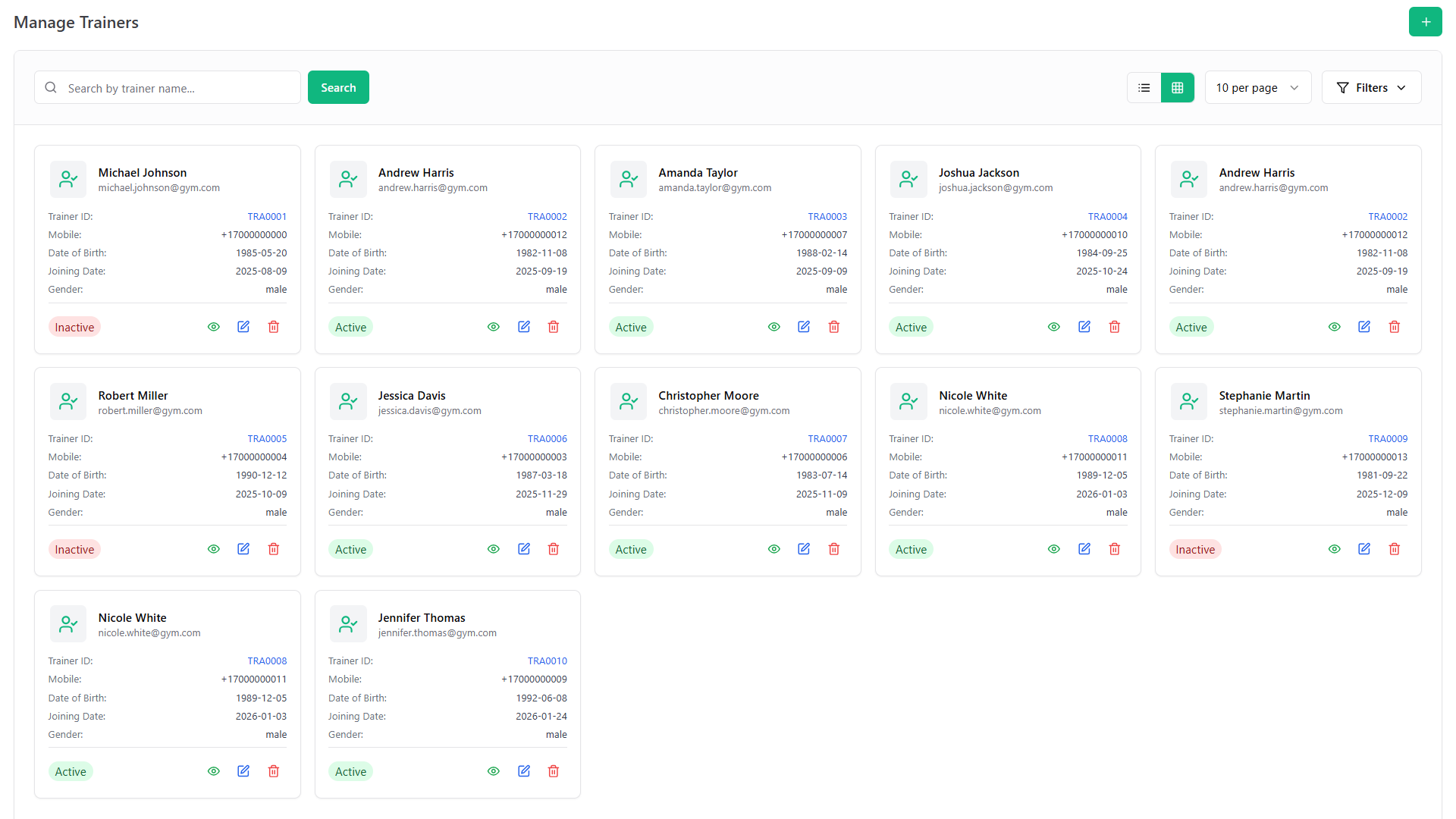Click the magnifier icon in search box
This screenshot has width=1456, height=819.
[51, 88]
